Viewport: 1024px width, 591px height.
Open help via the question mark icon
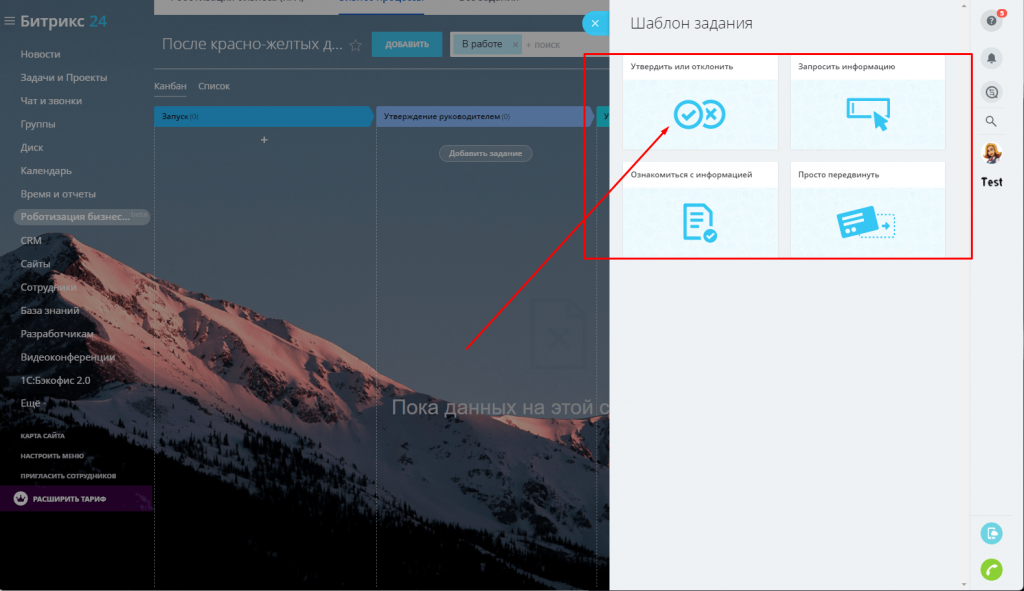coord(991,21)
